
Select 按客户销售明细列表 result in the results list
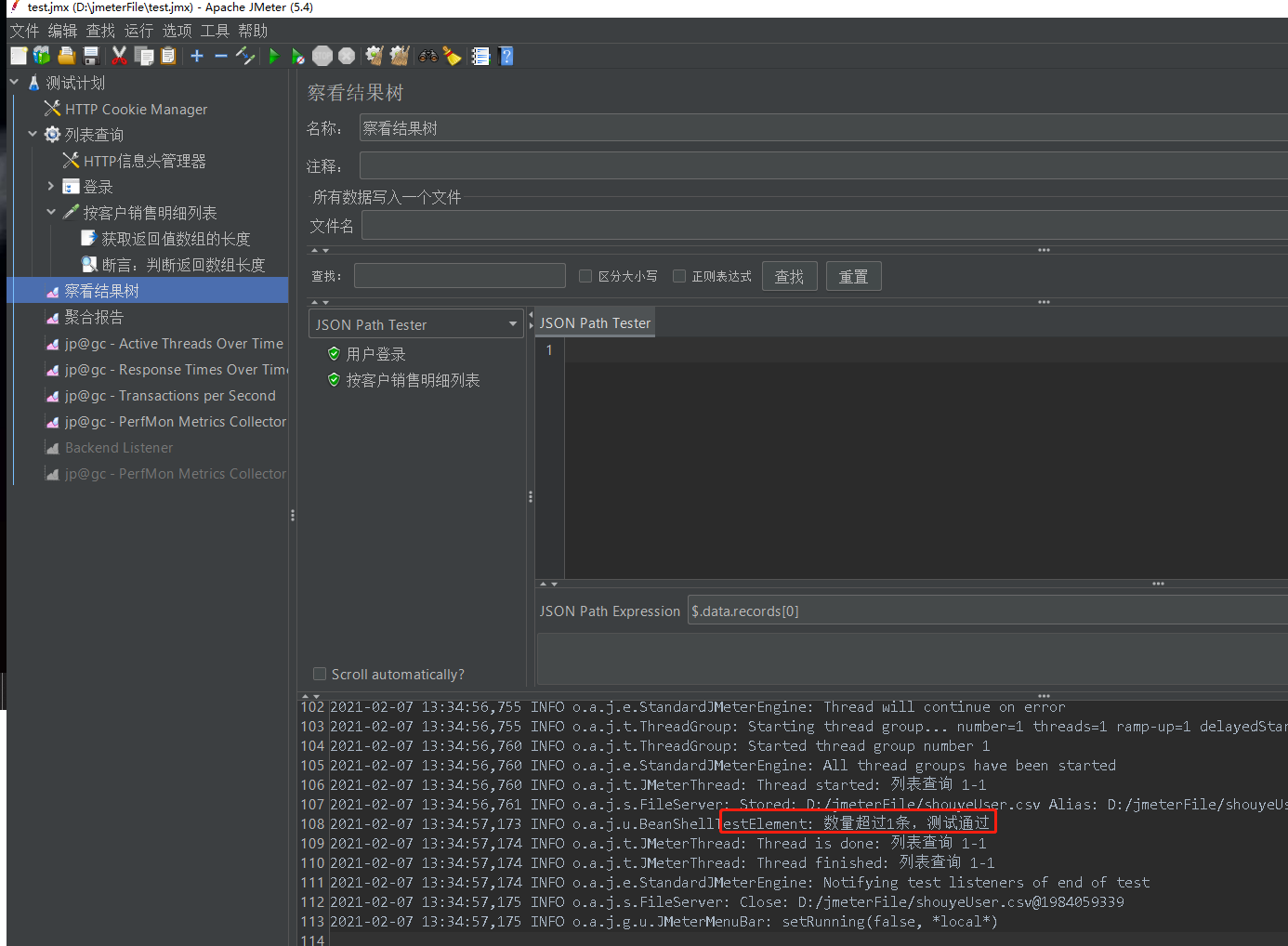413,380
